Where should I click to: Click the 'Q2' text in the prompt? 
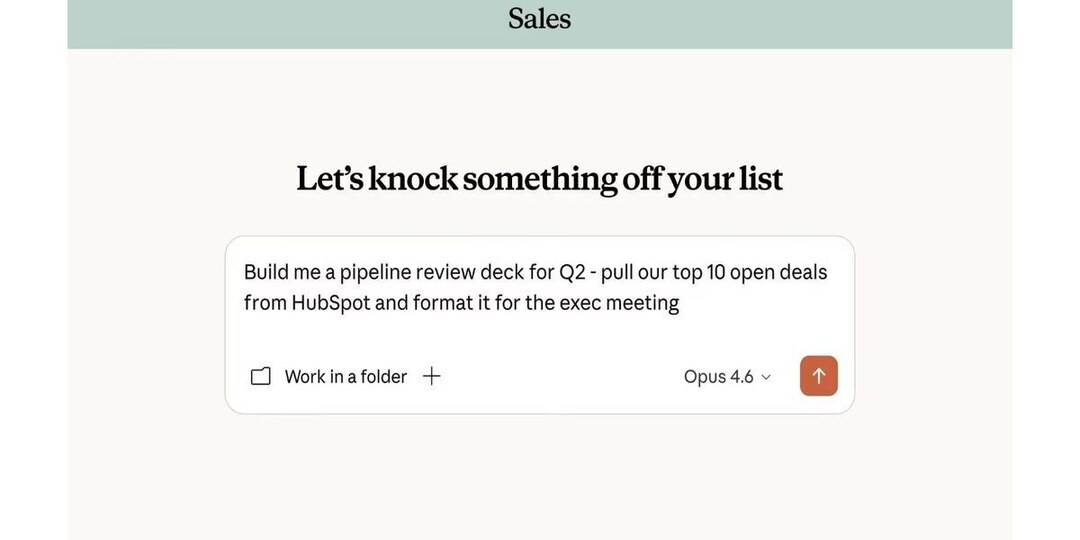572,272
